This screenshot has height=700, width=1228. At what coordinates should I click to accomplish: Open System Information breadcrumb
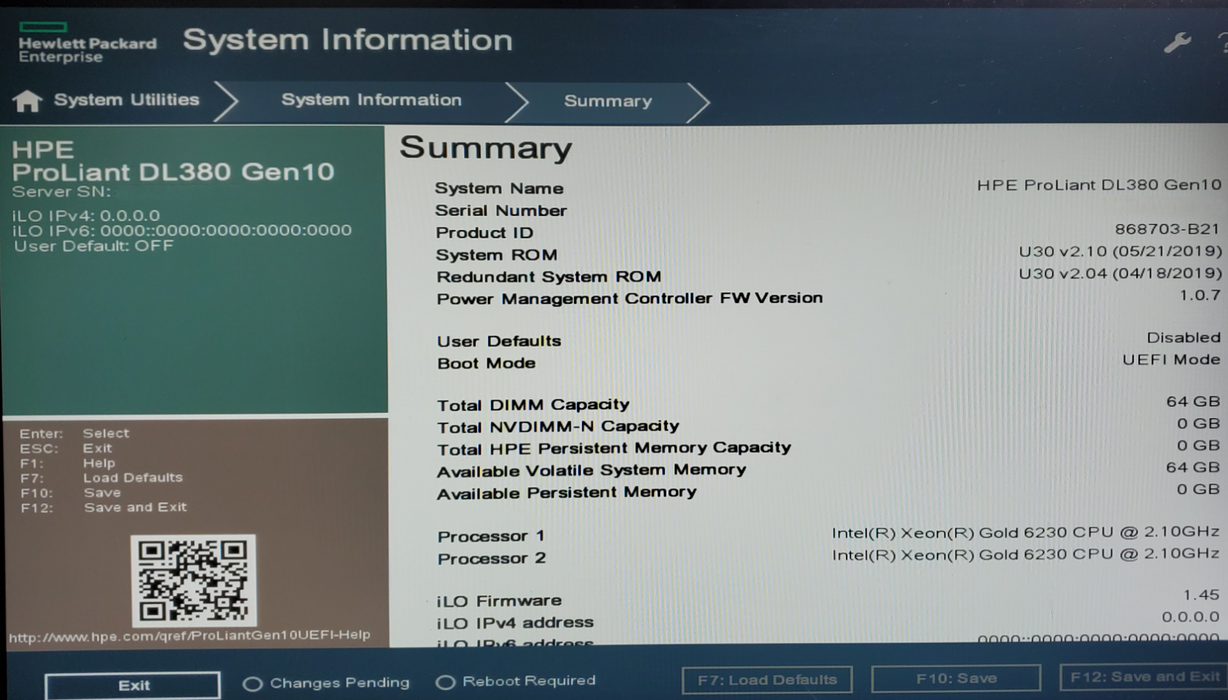pos(371,100)
